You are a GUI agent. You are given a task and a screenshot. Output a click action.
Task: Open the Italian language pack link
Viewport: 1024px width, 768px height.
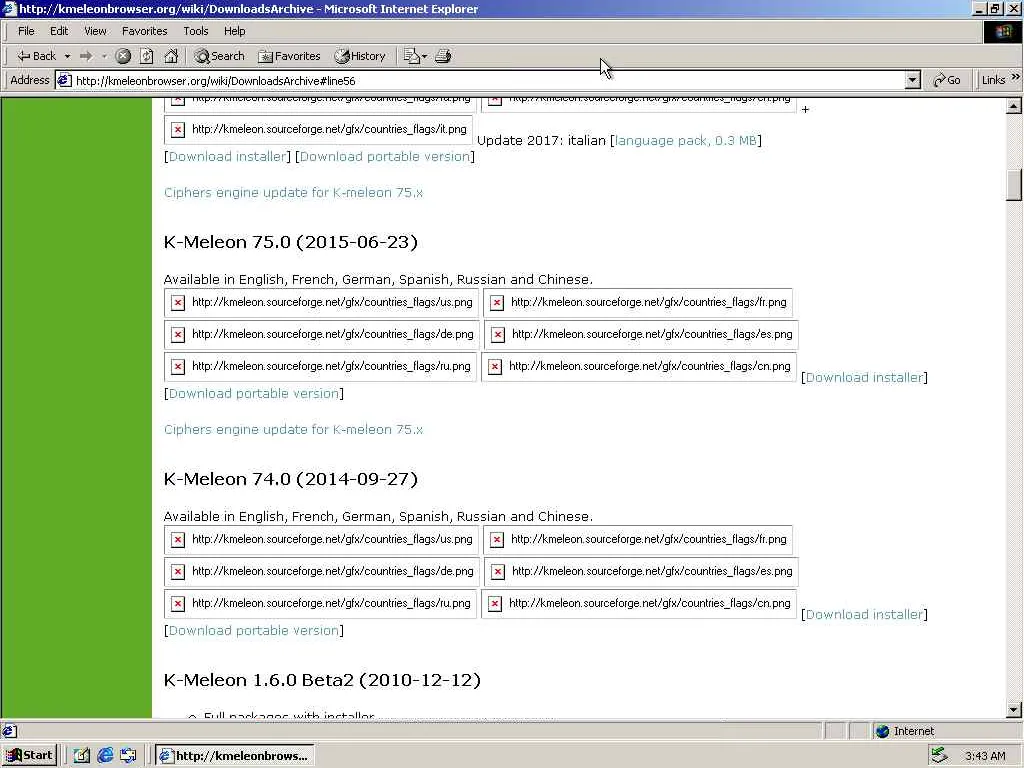(686, 140)
